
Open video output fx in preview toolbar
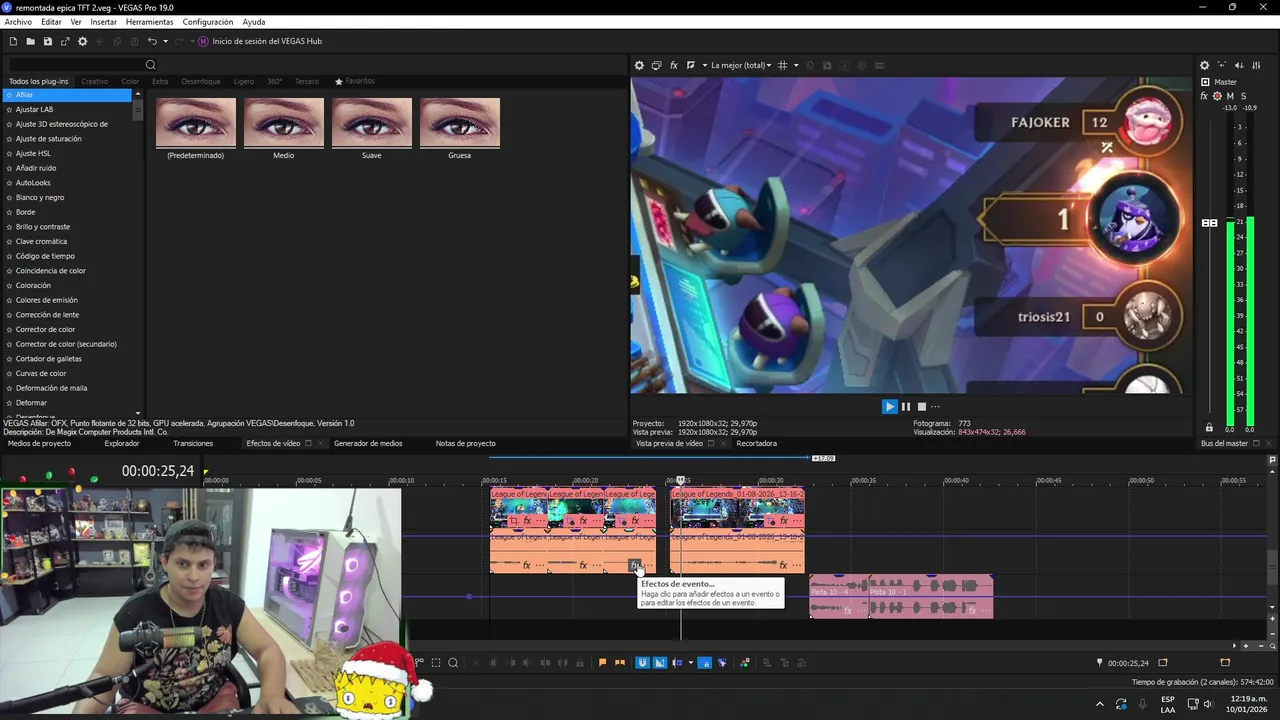(x=674, y=65)
